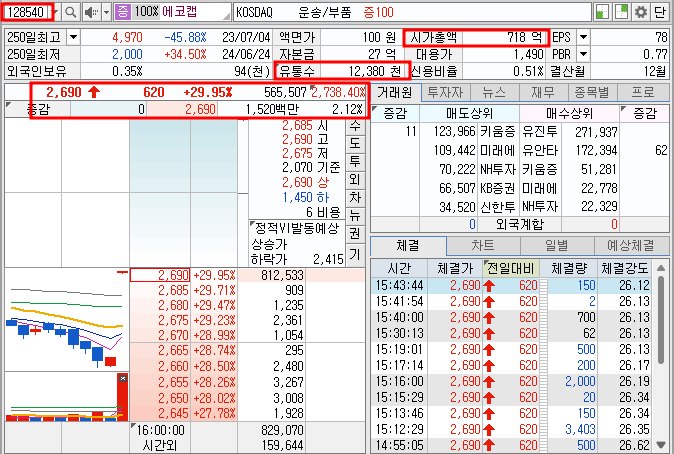Switch to the 뉴스 tab
Viewport: 674px width, 454px height.
click(x=494, y=92)
